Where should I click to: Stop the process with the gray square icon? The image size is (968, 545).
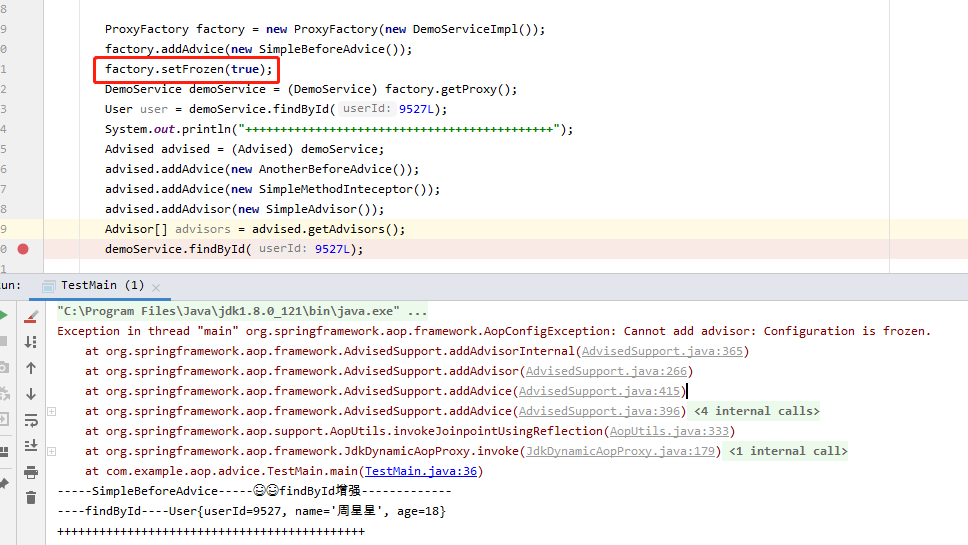[x=3, y=341]
